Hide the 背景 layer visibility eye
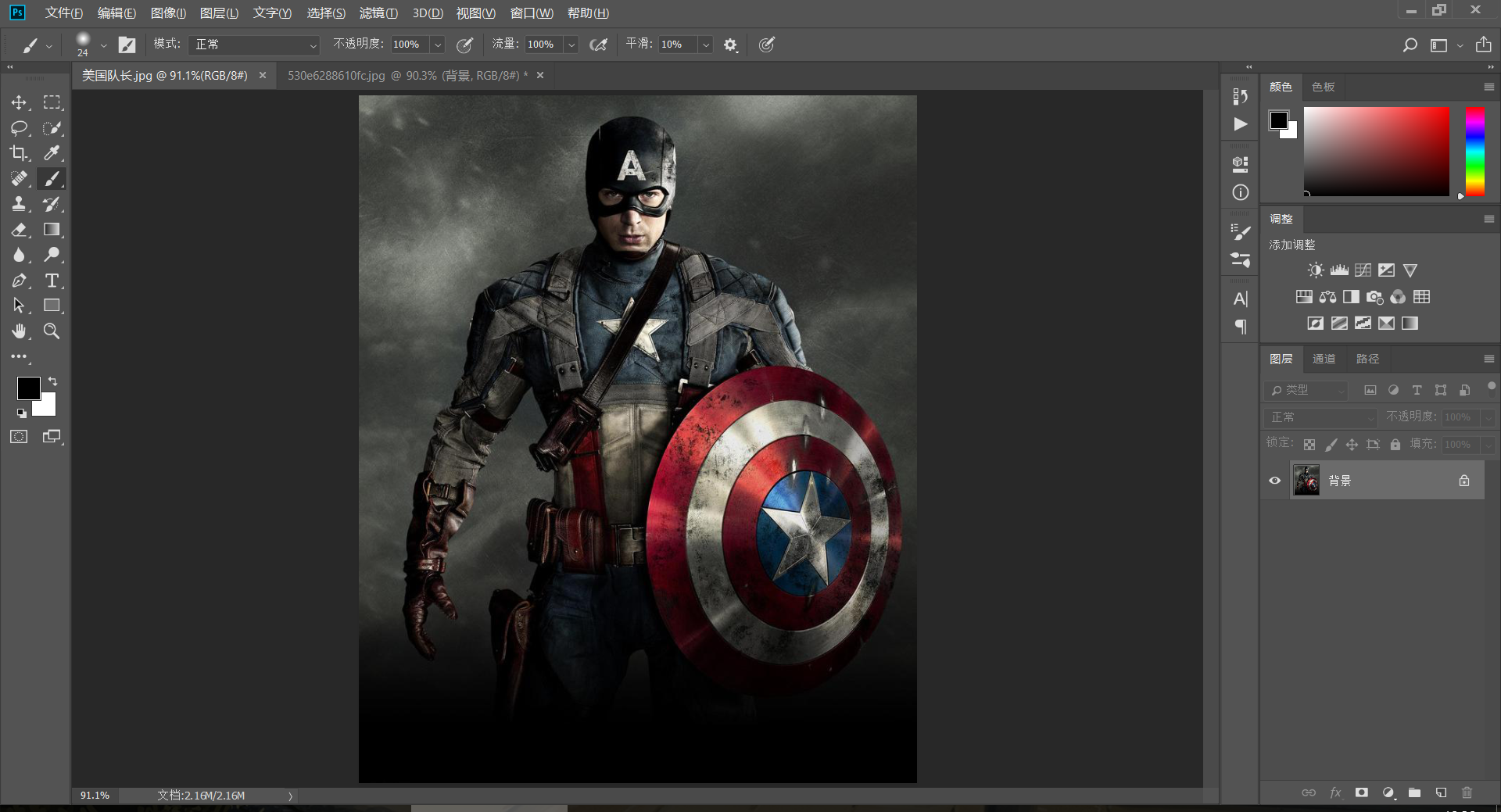 pyautogui.click(x=1275, y=481)
